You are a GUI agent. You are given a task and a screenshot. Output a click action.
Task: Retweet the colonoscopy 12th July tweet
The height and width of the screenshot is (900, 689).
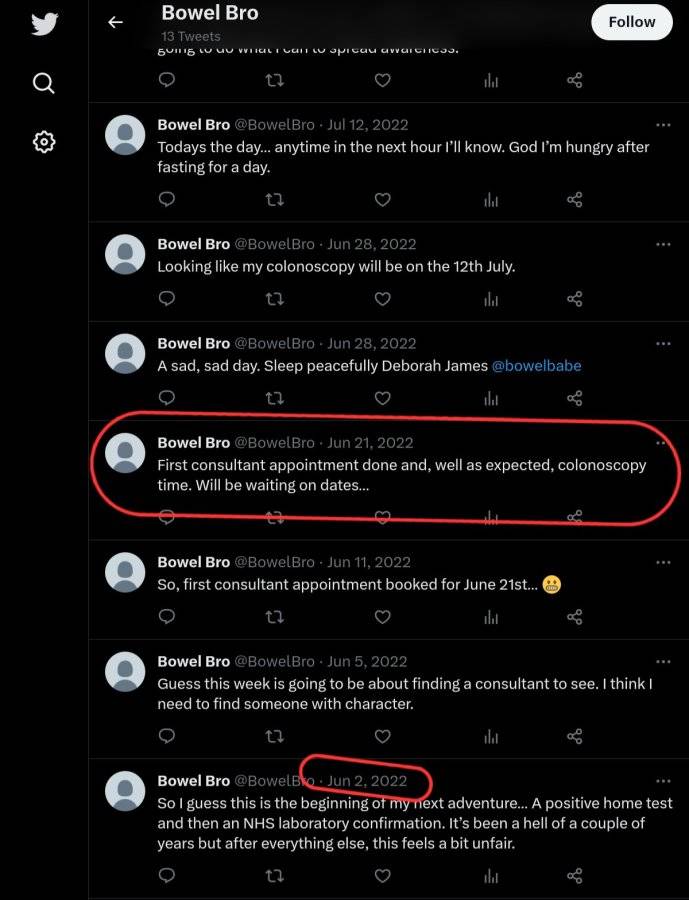click(274, 298)
